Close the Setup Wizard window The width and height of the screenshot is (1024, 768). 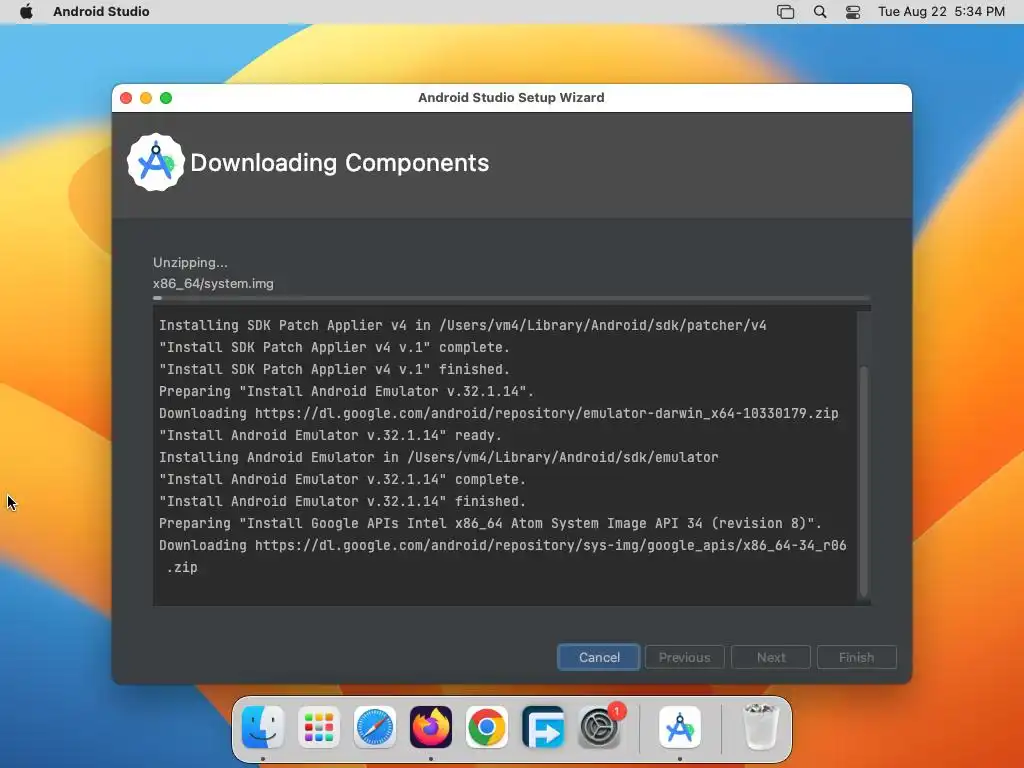126,98
